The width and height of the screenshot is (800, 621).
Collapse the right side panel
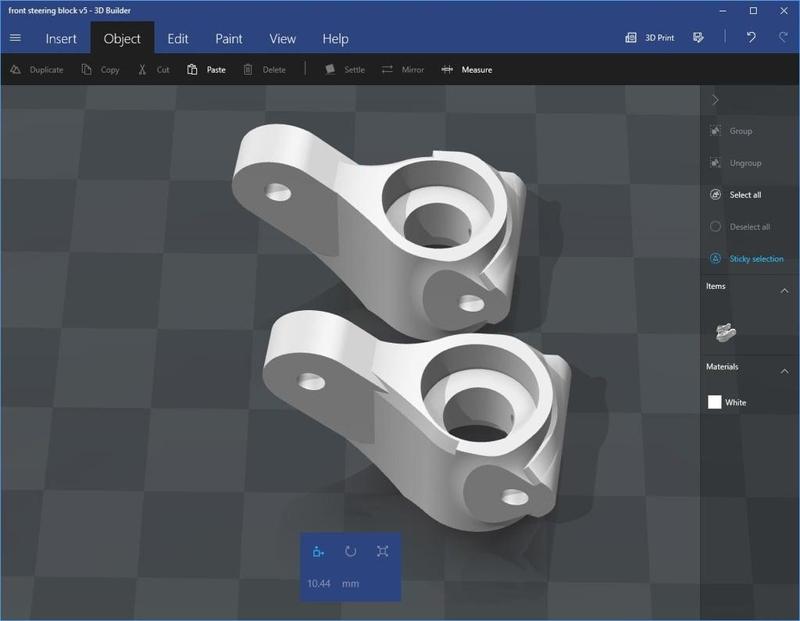tap(715, 100)
